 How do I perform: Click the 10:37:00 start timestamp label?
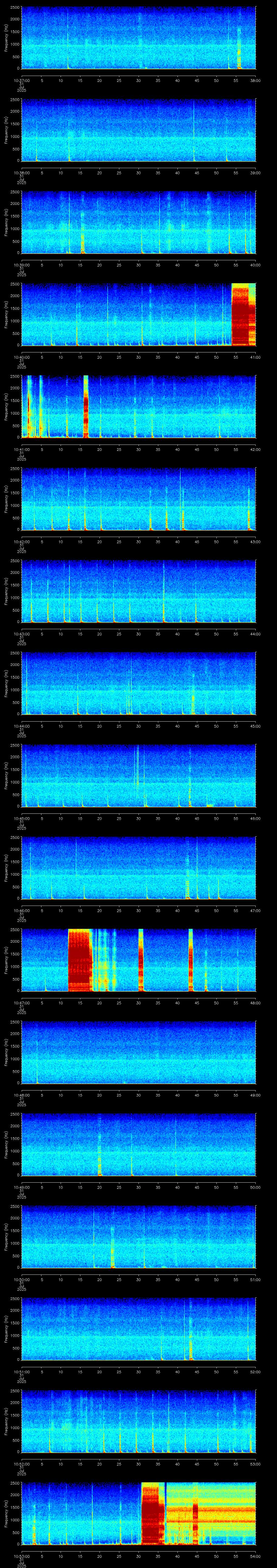tap(21, 80)
